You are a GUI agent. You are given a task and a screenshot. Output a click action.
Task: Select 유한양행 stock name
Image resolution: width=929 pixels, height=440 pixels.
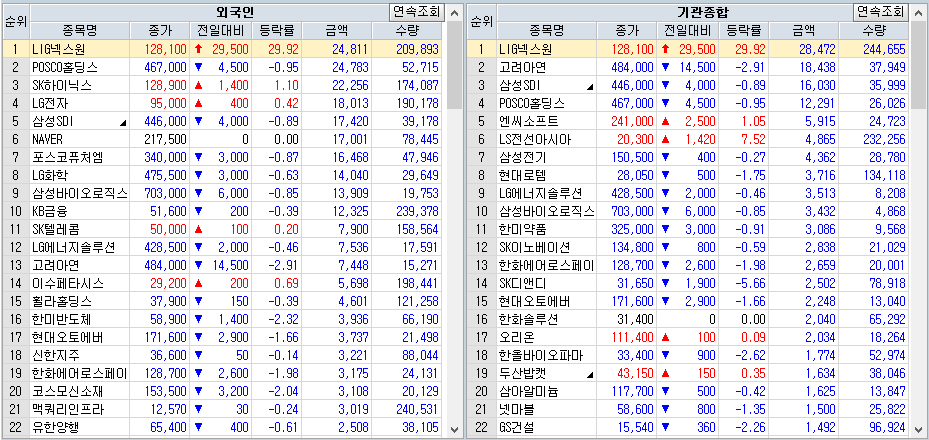tap(56, 428)
